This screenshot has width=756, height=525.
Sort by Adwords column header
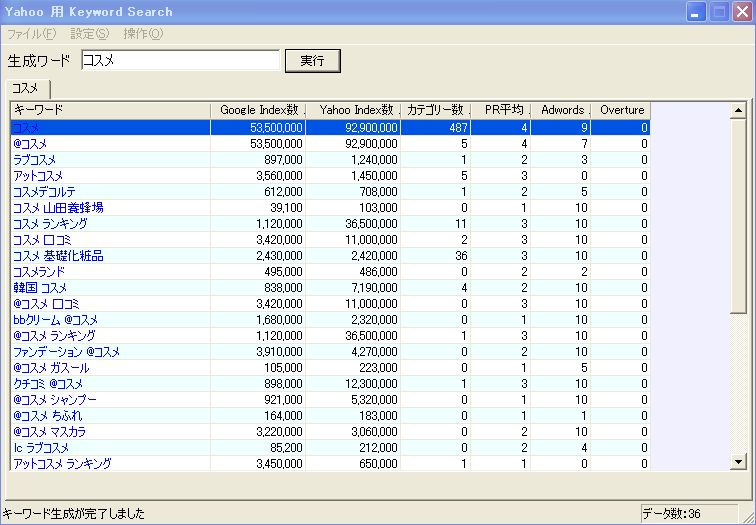pos(561,110)
